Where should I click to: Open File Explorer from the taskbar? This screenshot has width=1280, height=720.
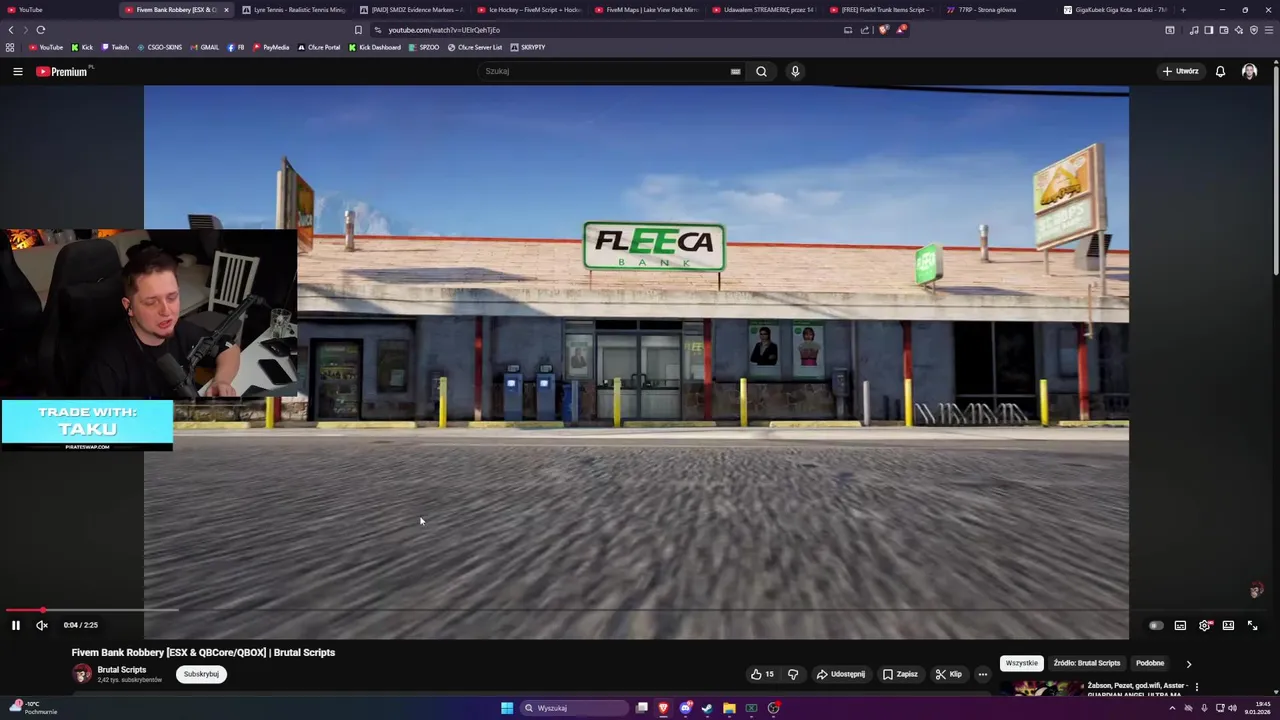(729, 708)
